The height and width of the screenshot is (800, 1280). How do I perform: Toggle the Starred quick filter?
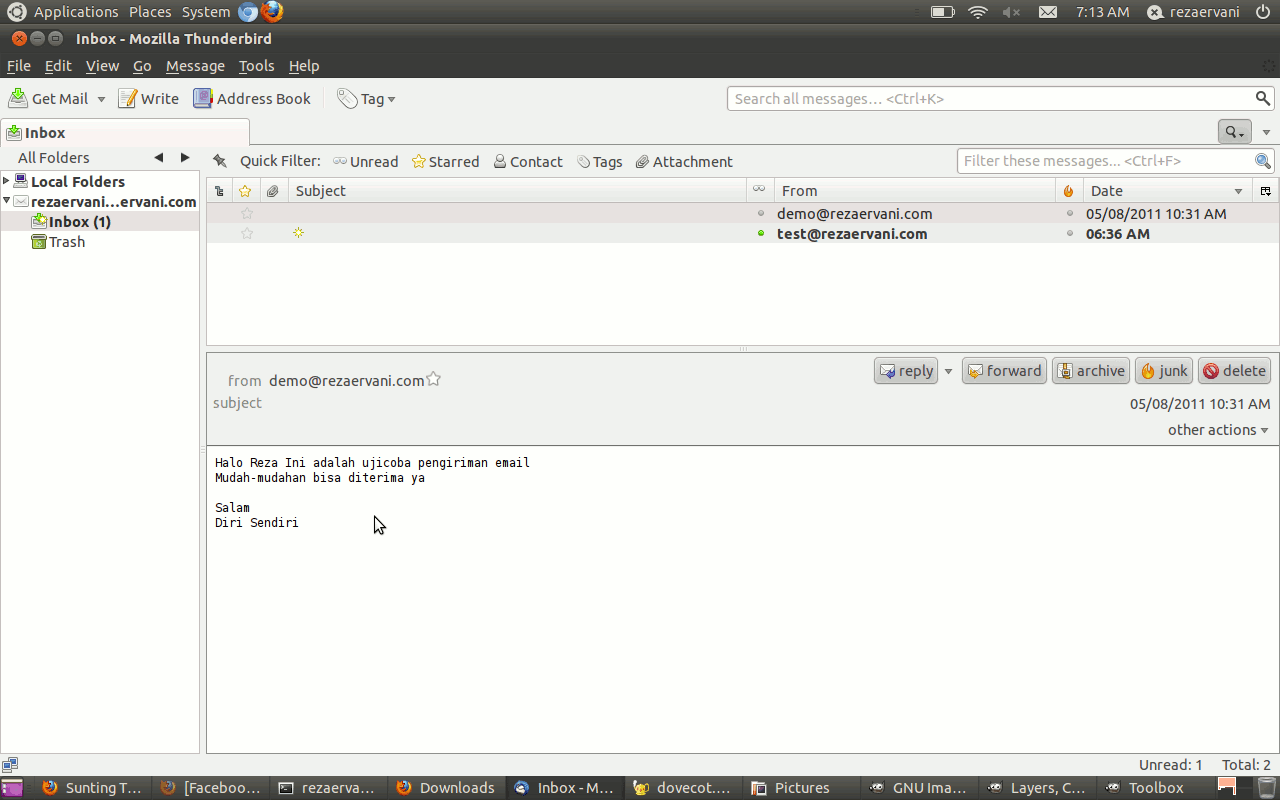tap(446, 162)
